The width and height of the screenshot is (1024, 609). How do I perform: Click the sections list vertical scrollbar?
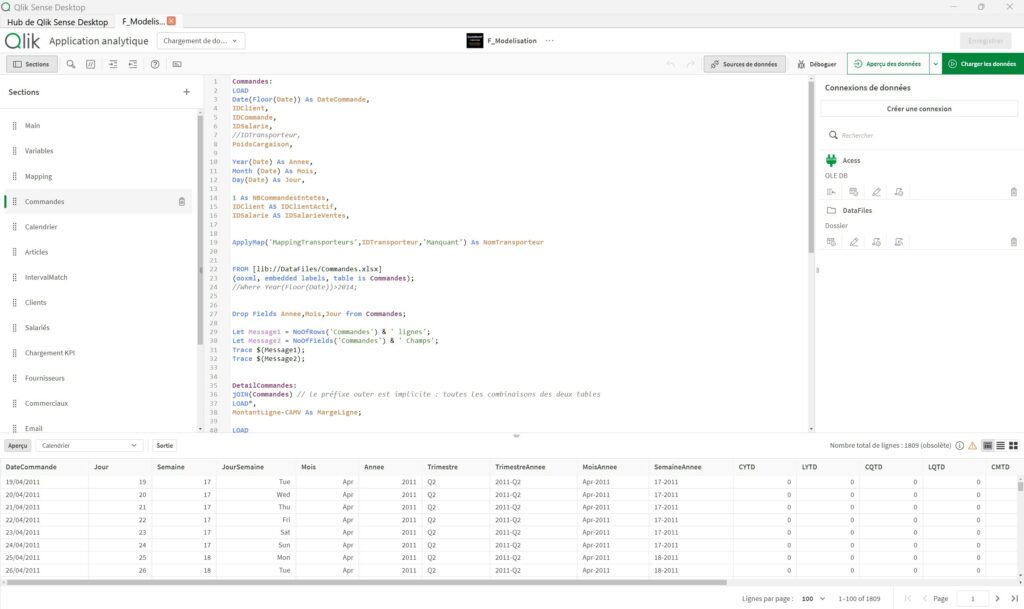[200, 228]
